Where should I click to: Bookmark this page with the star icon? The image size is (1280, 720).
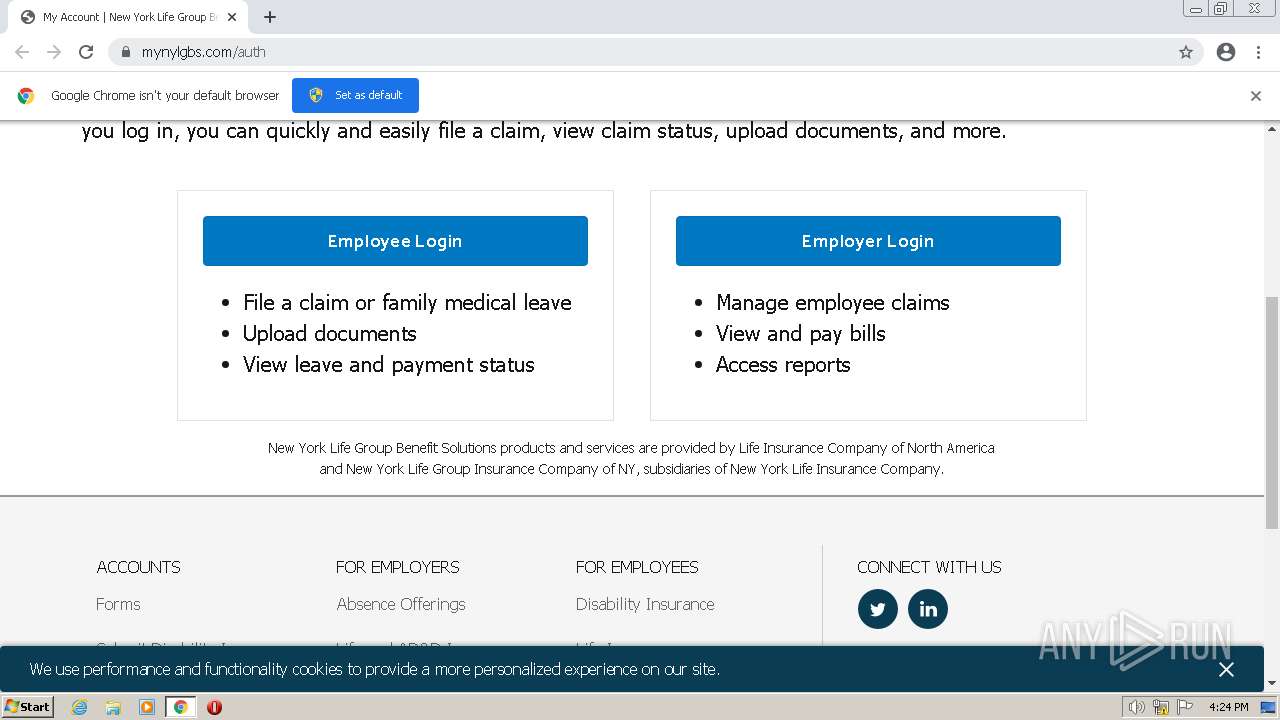pos(1186,52)
